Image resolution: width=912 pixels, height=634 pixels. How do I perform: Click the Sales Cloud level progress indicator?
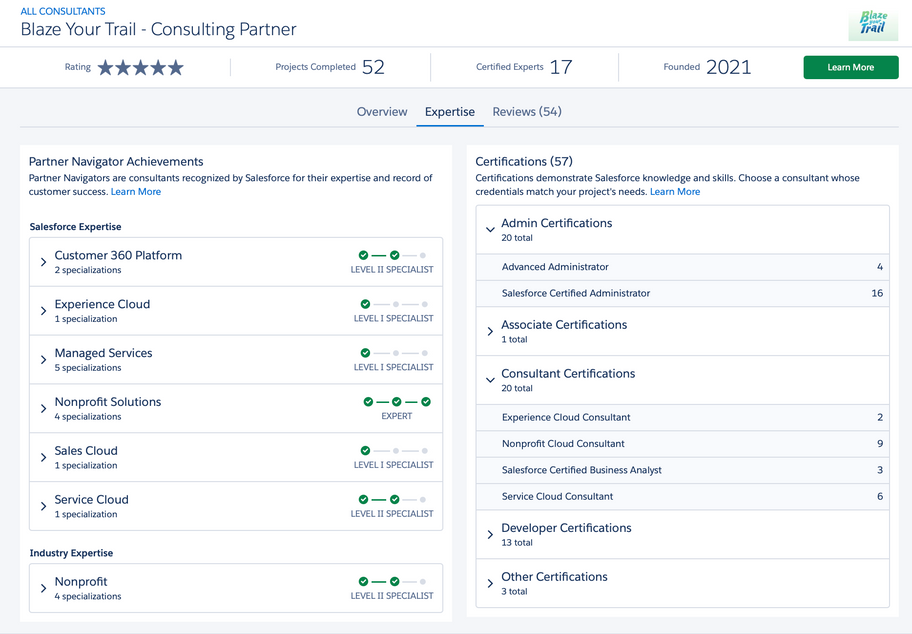pyautogui.click(x=394, y=451)
